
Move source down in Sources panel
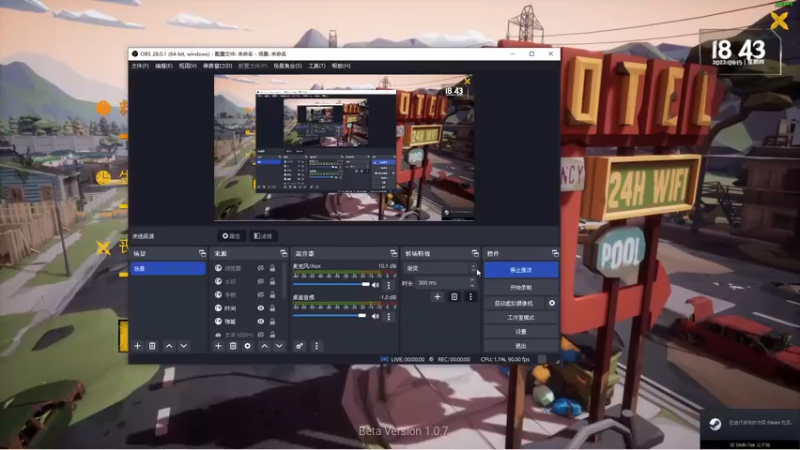click(279, 346)
